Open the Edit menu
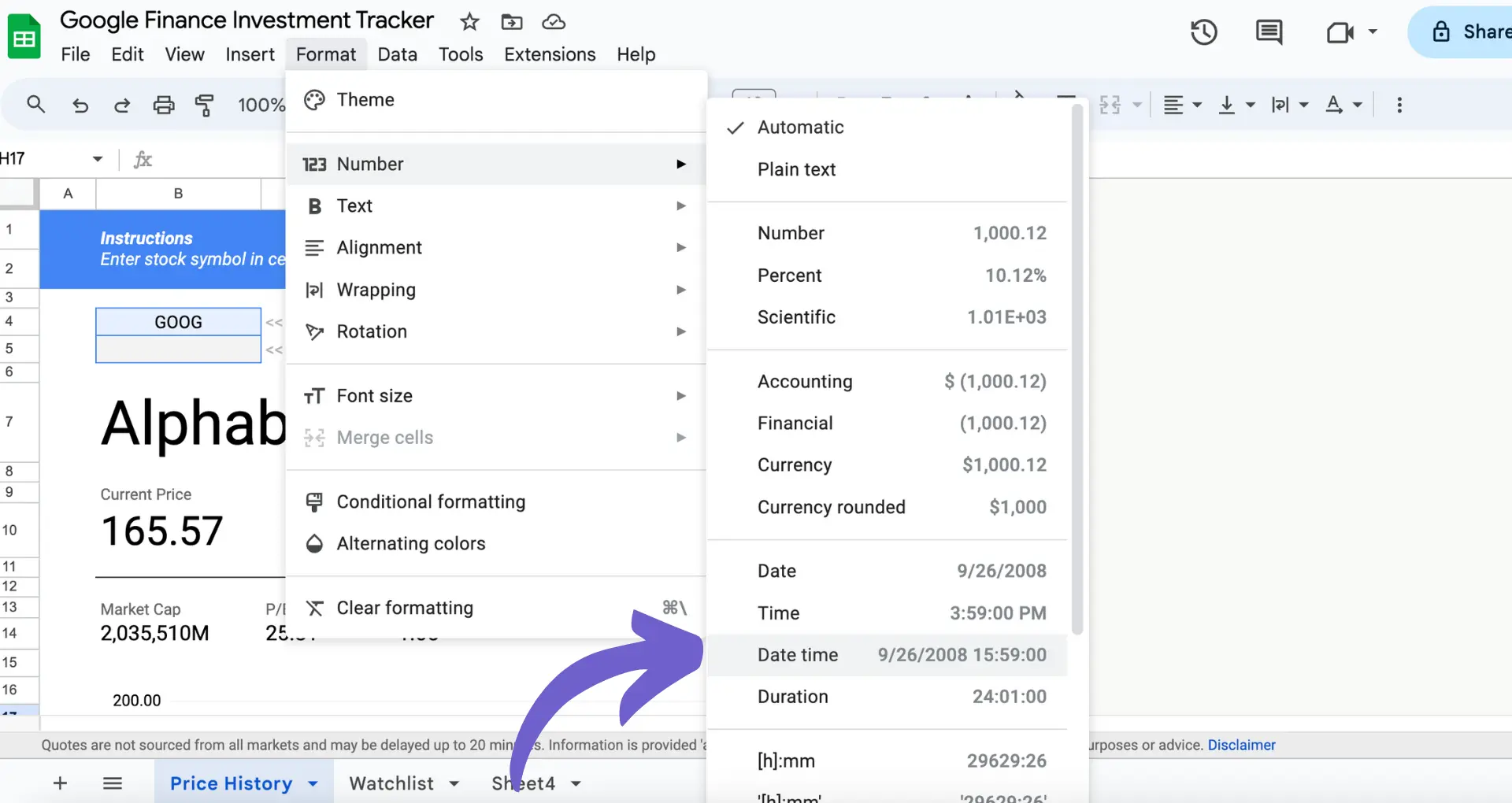 pyautogui.click(x=128, y=54)
